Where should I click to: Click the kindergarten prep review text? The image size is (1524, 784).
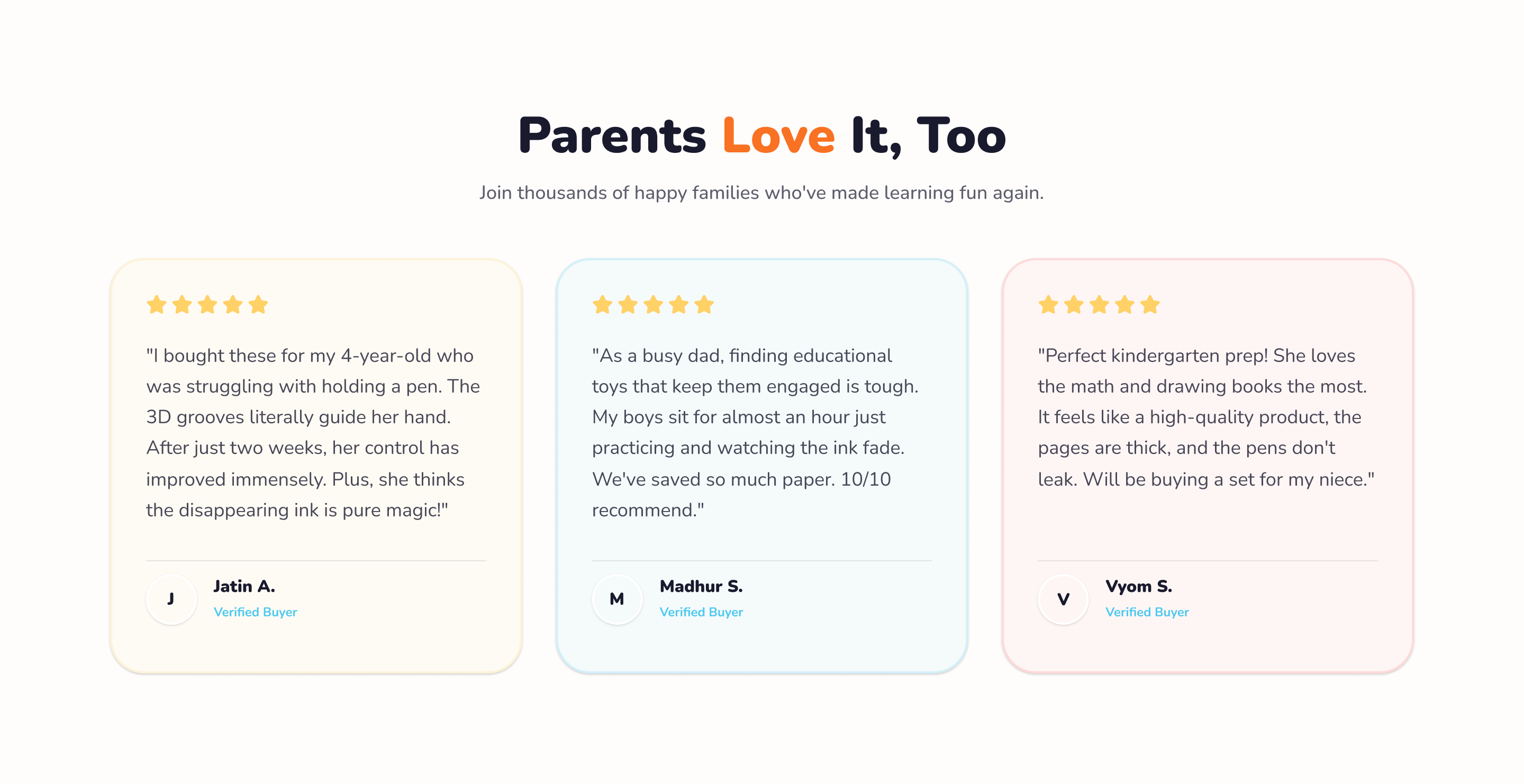click(x=1206, y=417)
